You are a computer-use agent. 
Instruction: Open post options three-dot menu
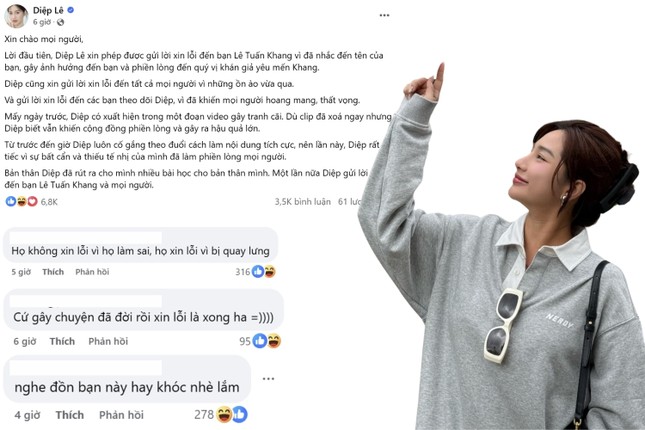[x=384, y=15]
